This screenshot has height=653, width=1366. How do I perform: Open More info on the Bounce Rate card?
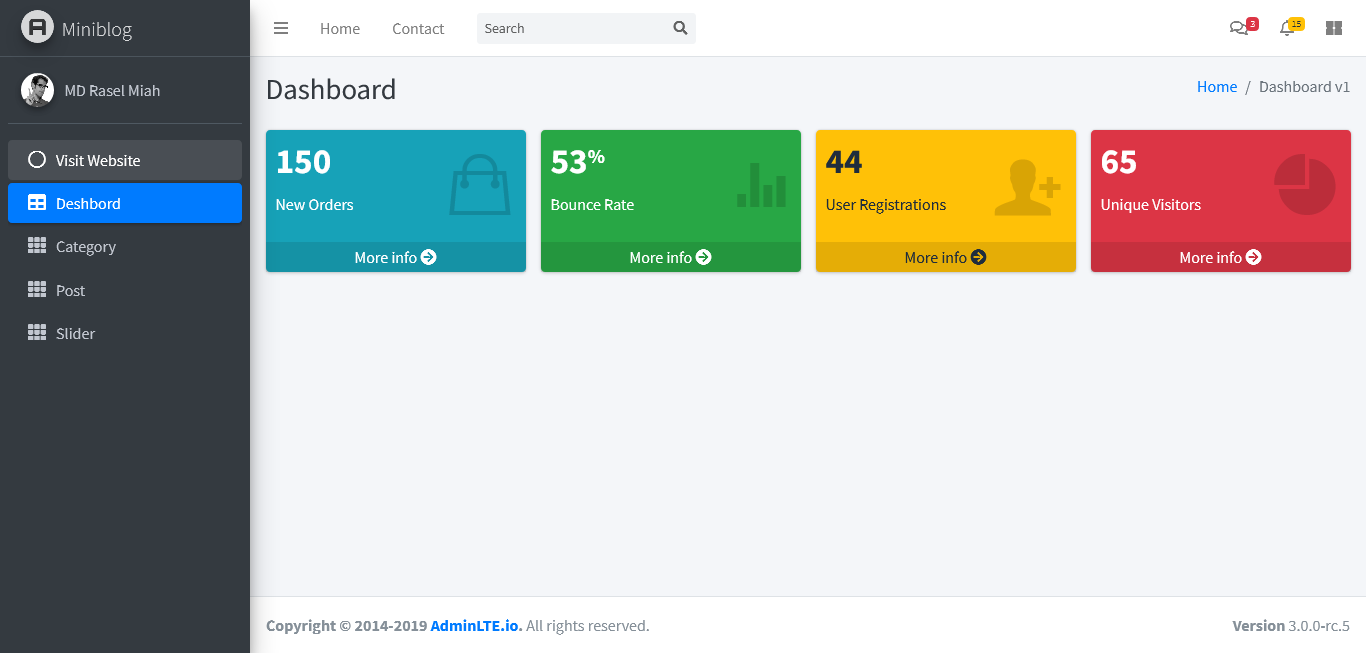click(x=670, y=257)
